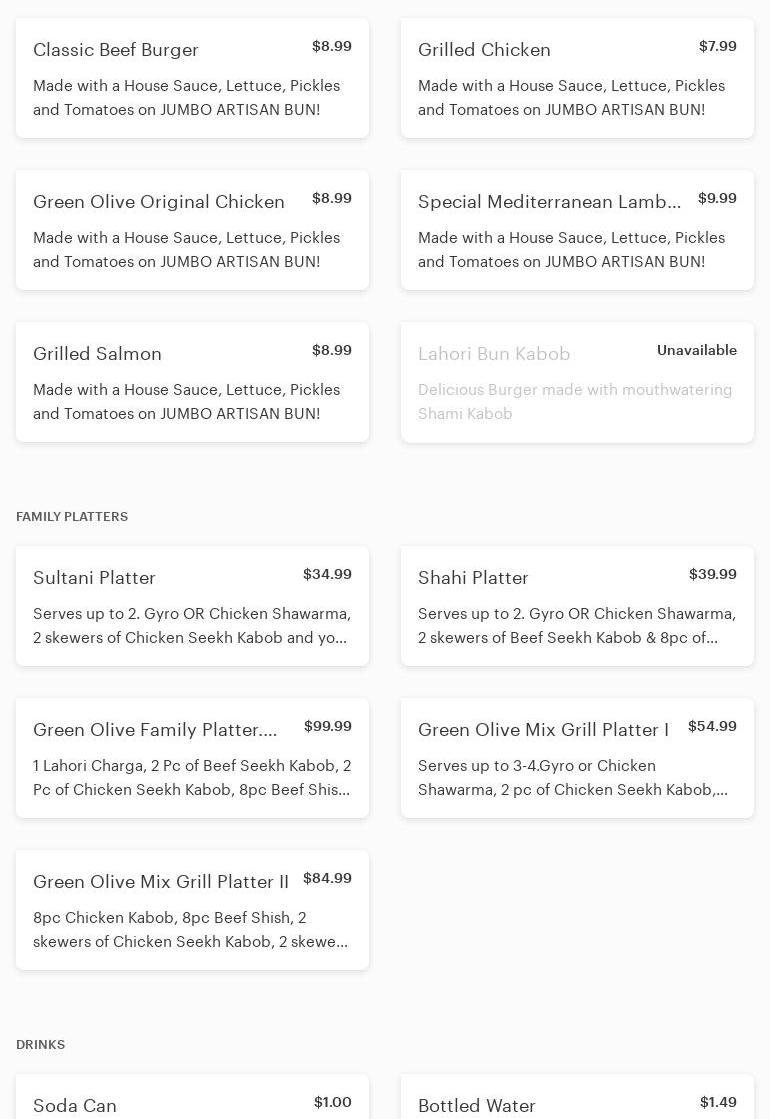The image size is (770, 1119).
Task: Select the Bottled Water drink
Action: 577,1102
